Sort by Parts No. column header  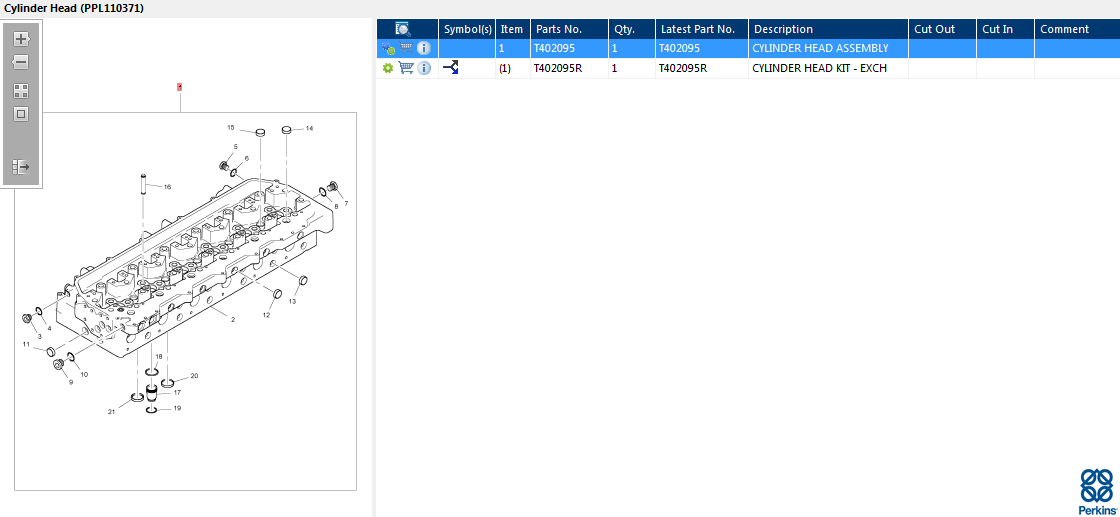point(569,29)
